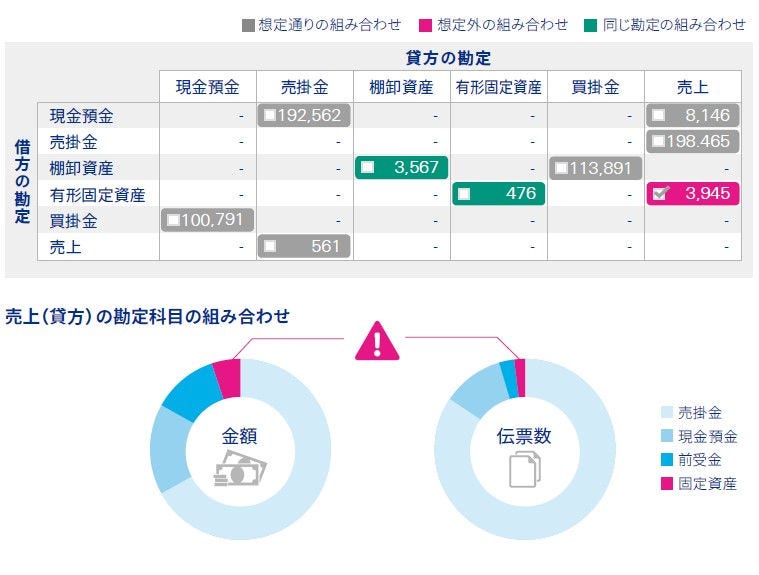
Task: Click the 有形固定資産 row label
Action: point(98,194)
